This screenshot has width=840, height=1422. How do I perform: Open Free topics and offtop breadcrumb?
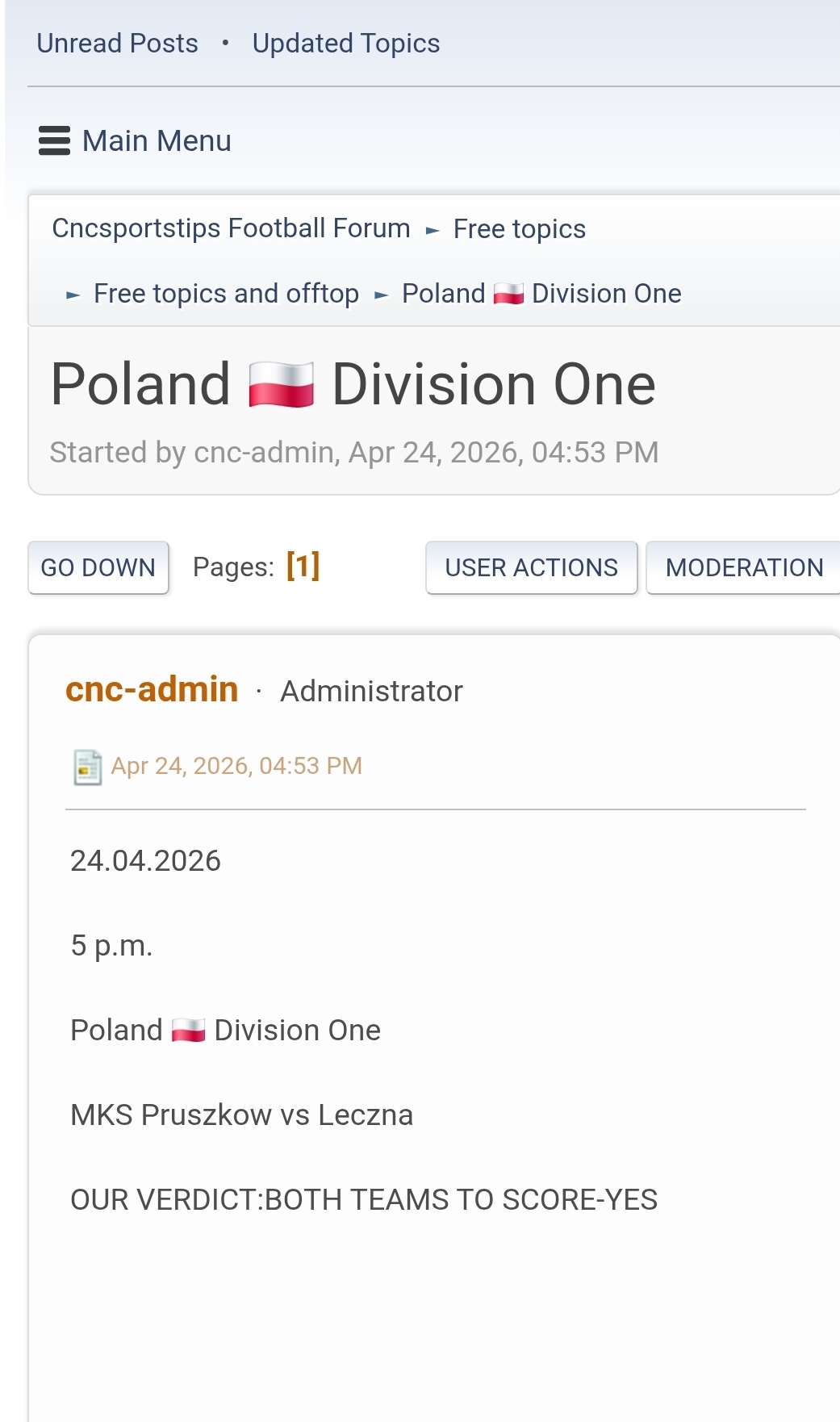[x=226, y=294]
